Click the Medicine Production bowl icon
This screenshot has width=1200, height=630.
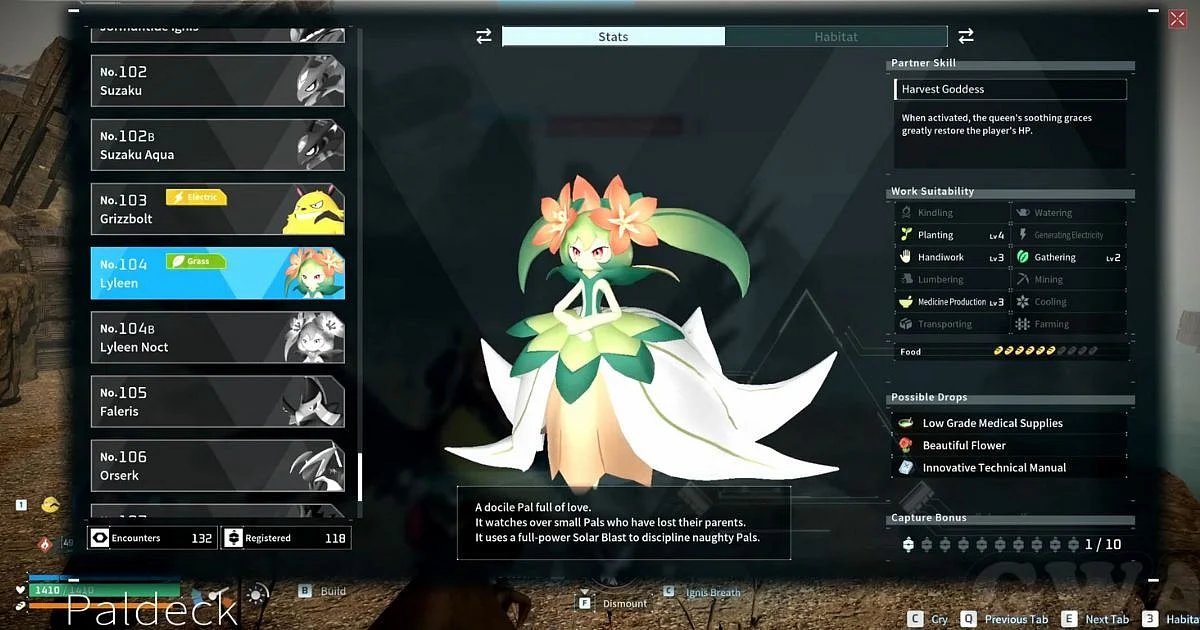[x=906, y=302]
